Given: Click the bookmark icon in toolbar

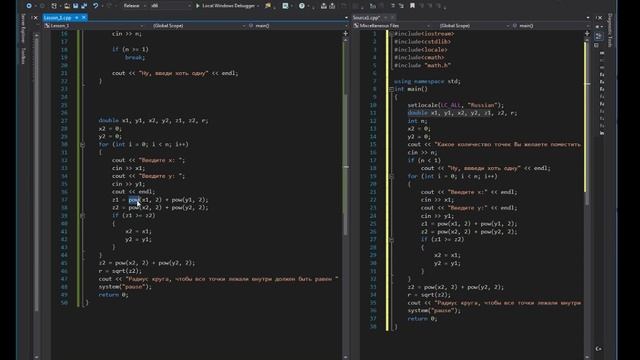Looking at the screenshot, I should pos(412,6).
